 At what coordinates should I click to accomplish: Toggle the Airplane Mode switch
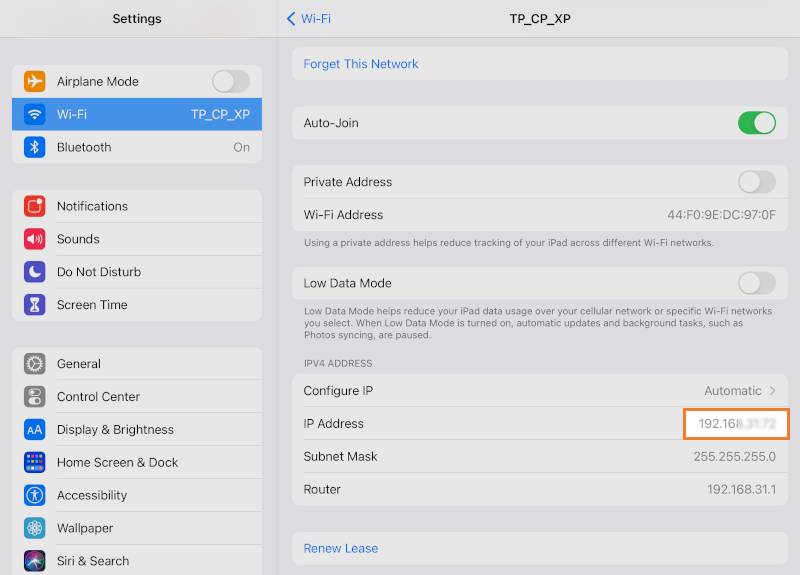231,81
